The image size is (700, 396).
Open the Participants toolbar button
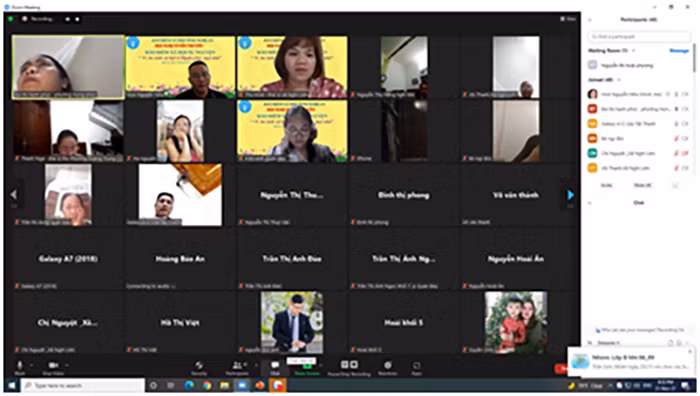point(237,367)
